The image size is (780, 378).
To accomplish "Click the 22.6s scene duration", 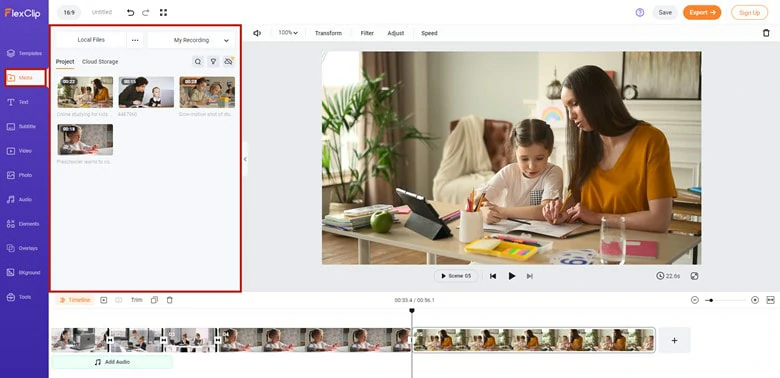I will point(668,276).
